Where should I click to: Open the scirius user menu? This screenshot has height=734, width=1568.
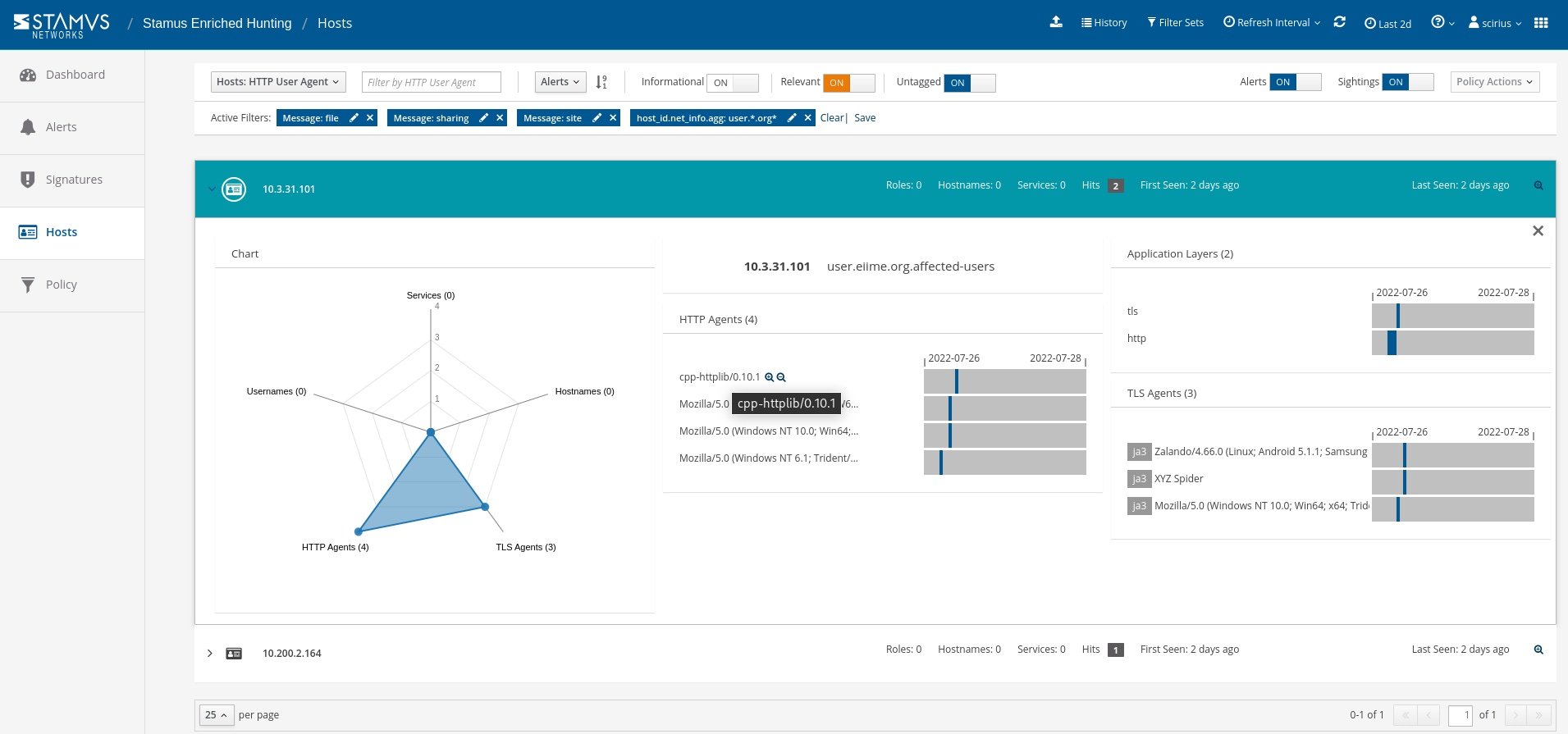point(1495,23)
